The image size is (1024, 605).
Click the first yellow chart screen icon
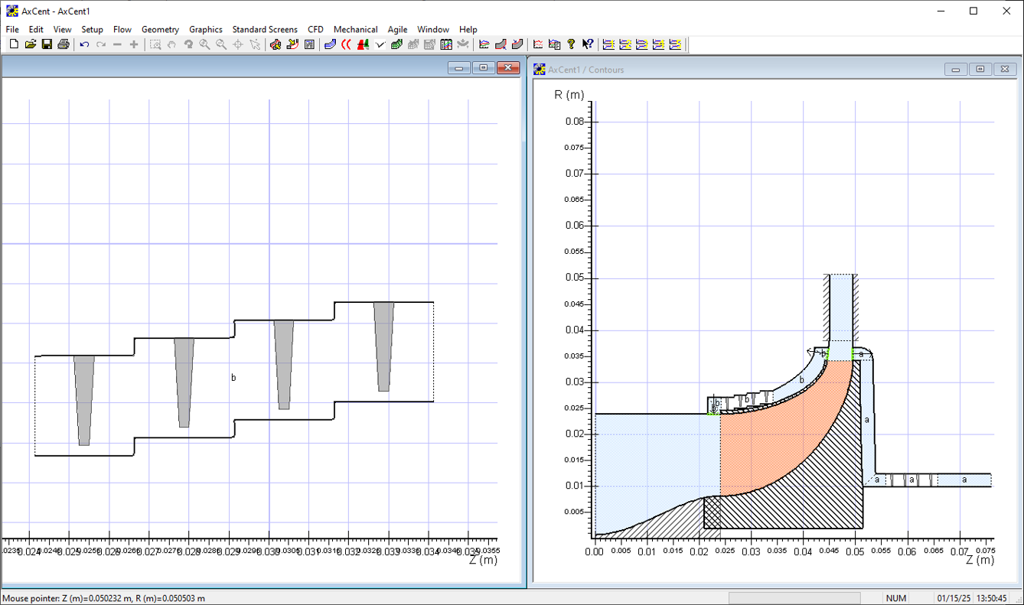point(609,44)
